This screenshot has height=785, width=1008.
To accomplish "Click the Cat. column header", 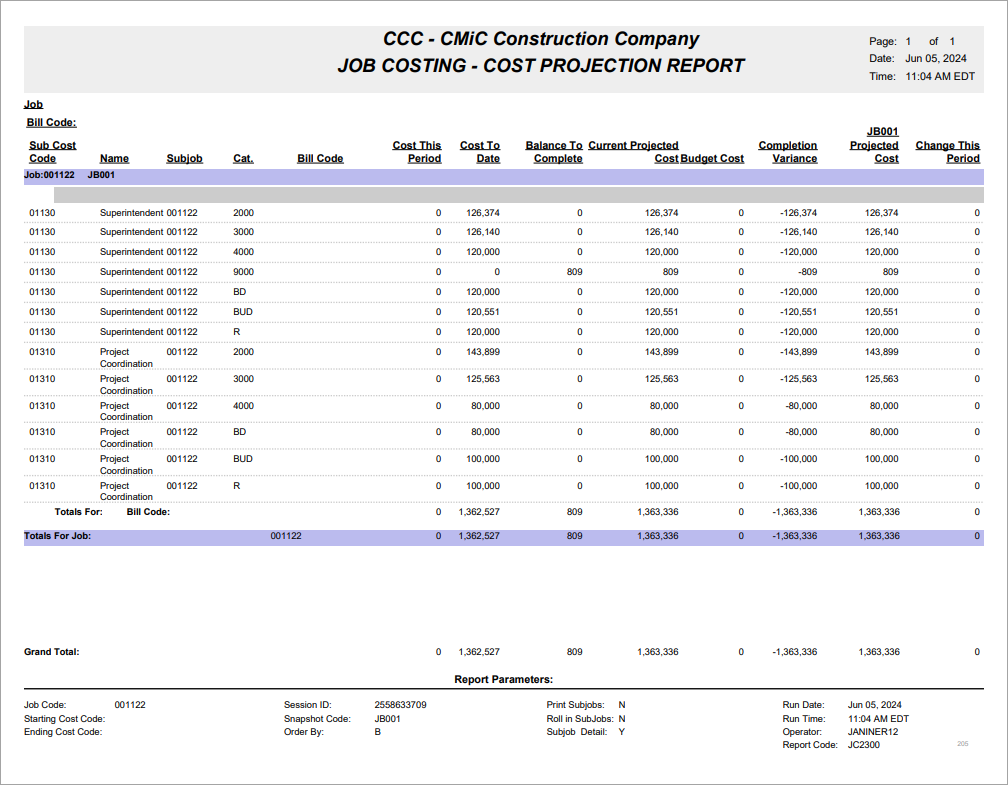I will (243, 158).
